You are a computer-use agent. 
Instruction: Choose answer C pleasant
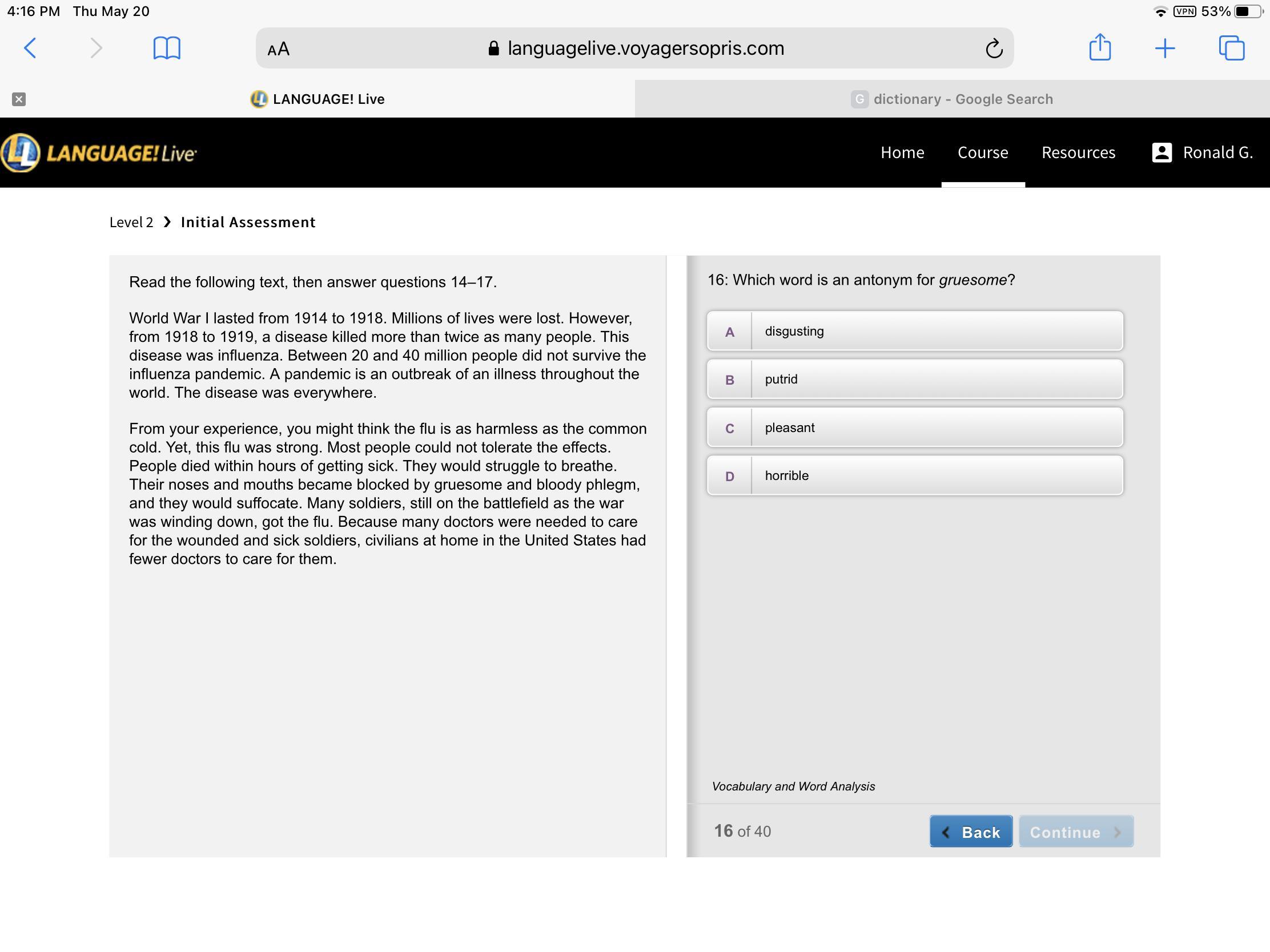click(915, 427)
